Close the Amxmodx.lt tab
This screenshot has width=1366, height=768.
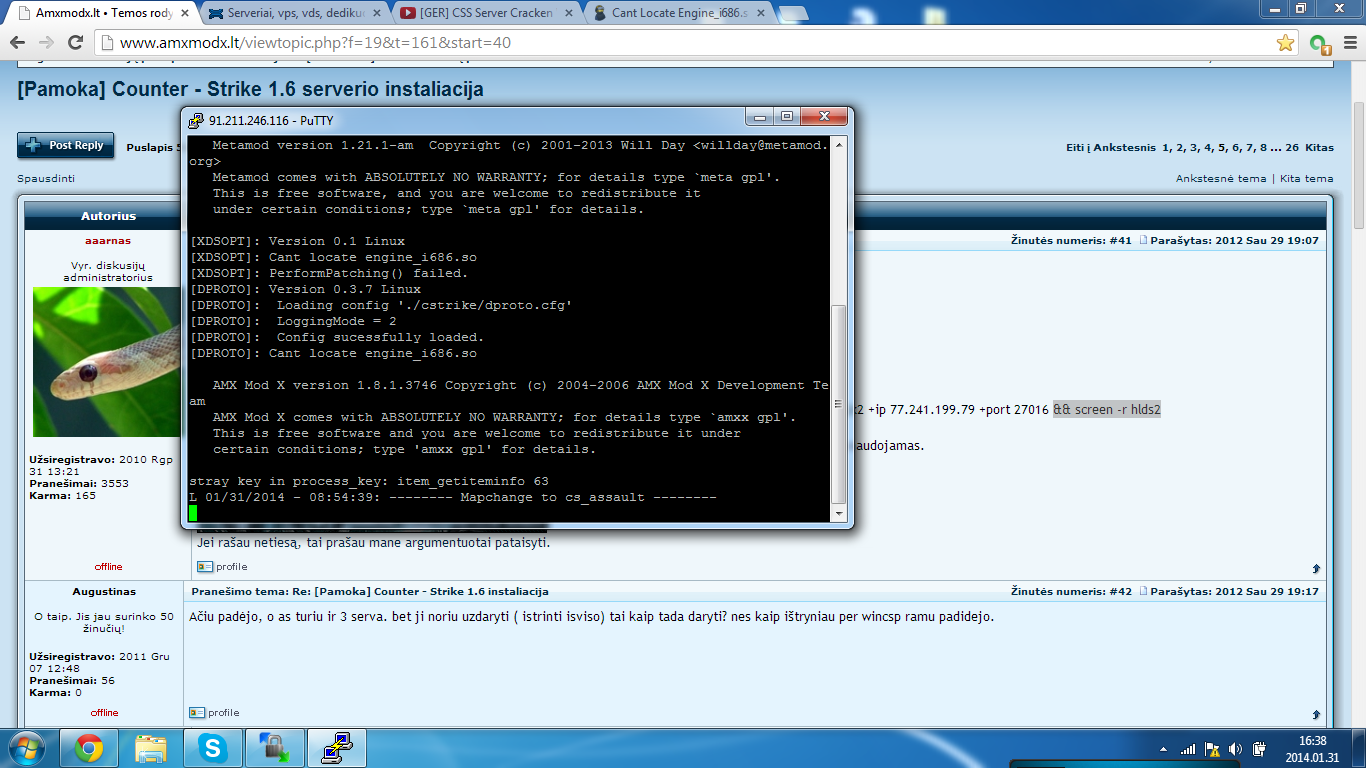[186, 13]
